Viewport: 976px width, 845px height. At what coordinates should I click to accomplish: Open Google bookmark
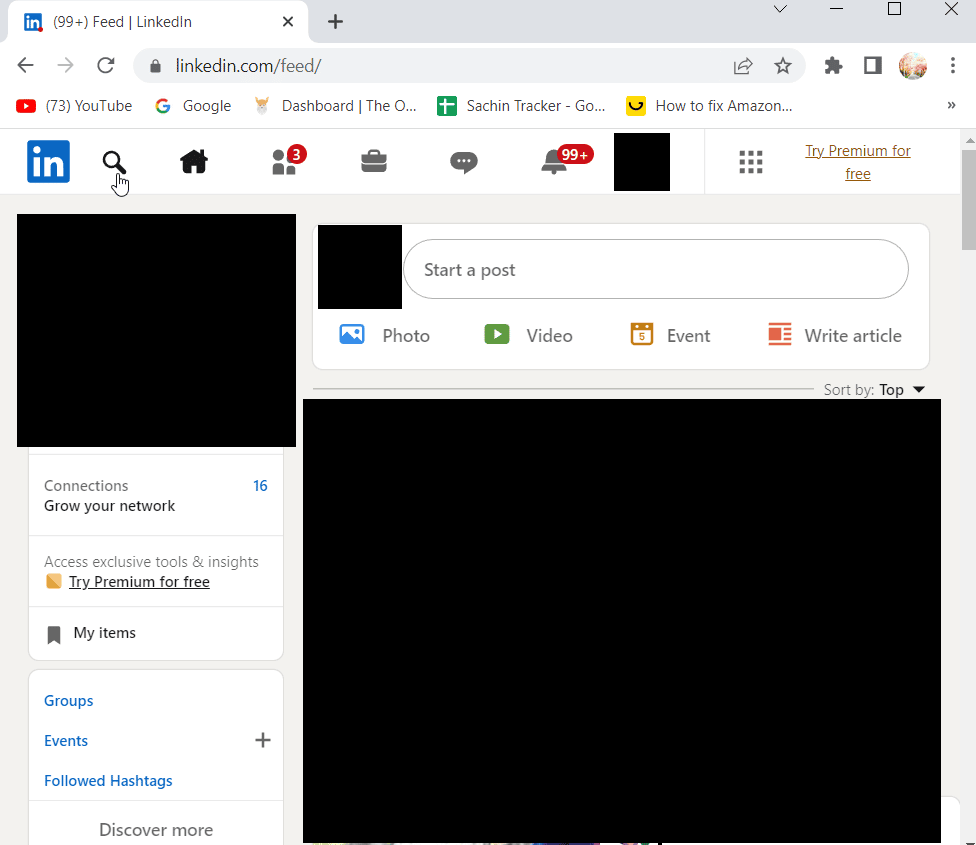(193, 106)
